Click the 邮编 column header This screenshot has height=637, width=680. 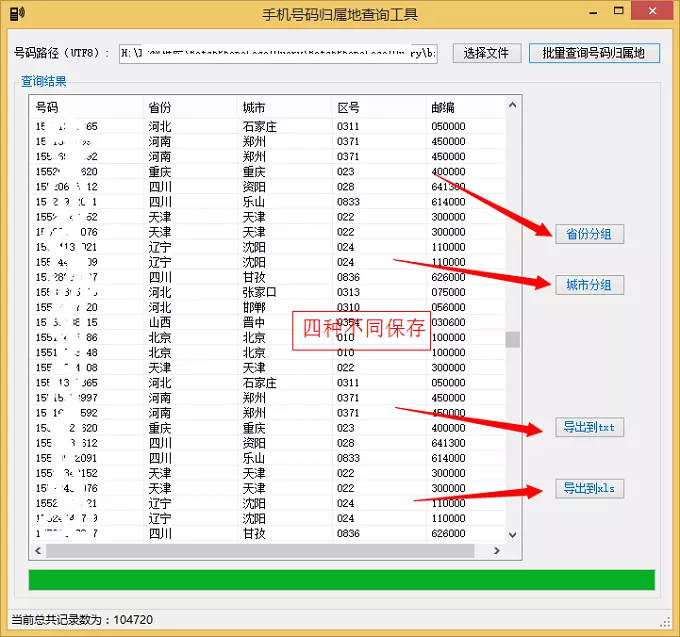click(465, 107)
